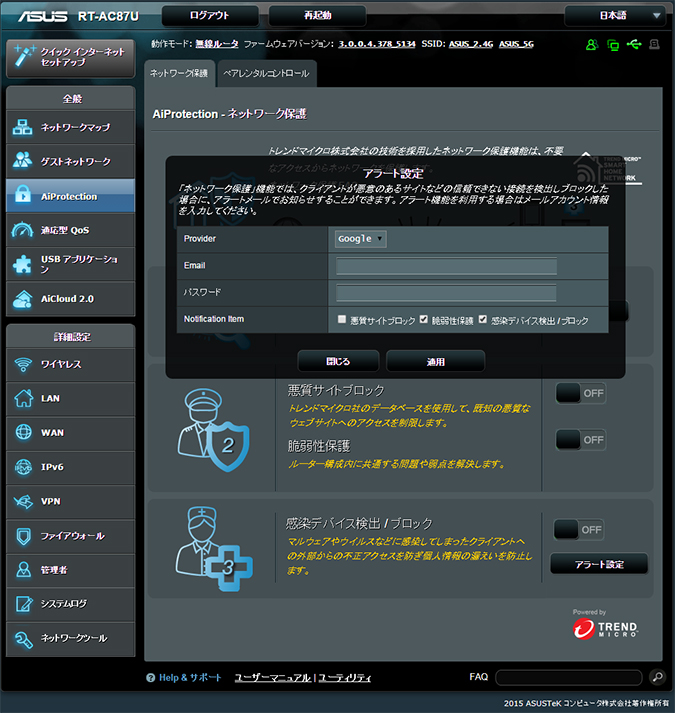This screenshot has width=675, height=713.
Task: Click the ASUS logo
Action: click(x=42, y=16)
